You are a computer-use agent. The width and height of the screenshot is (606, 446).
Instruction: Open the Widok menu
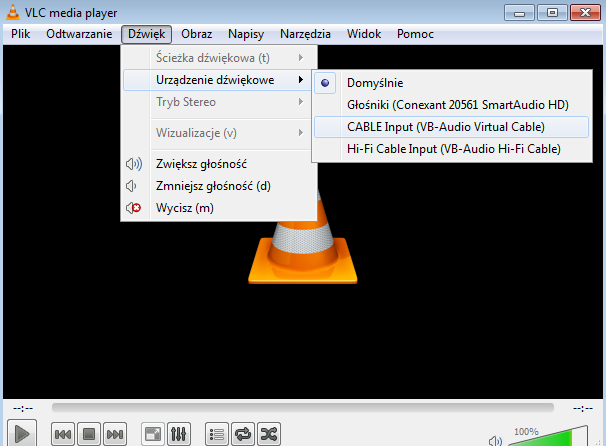click(x=364, y=34)
